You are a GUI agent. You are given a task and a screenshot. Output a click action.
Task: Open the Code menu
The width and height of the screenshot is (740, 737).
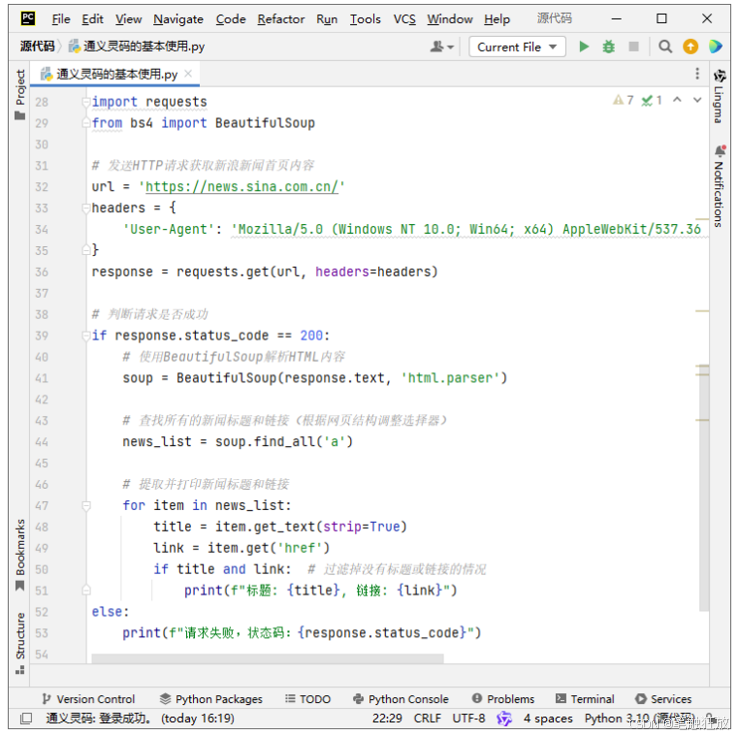(231, 19)
